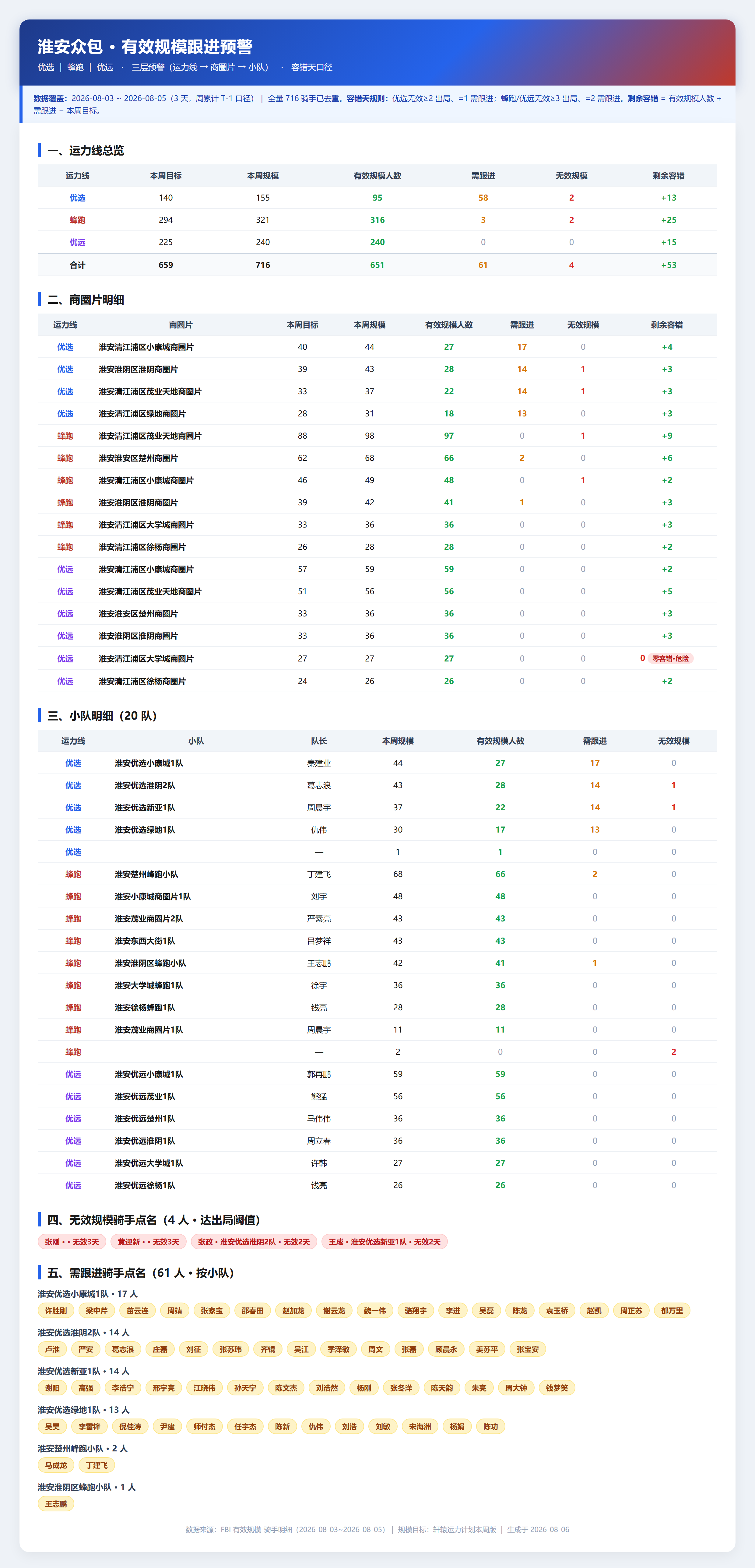This screenshot has height=1568, width=755.
Task: Click 有效规模人数 value 316 for 蜂跑
Action: (x=377, y=220)
